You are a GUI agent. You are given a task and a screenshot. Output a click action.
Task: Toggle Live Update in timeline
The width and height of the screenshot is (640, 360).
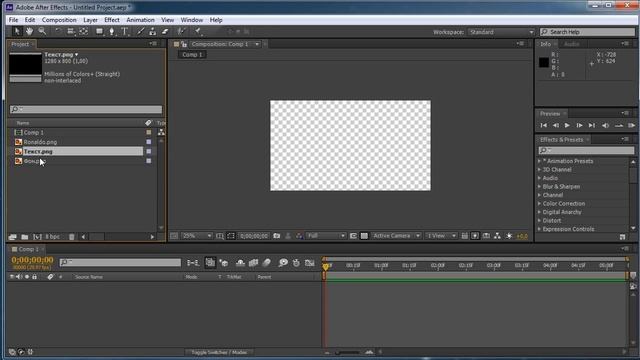(x=210, y=263)
